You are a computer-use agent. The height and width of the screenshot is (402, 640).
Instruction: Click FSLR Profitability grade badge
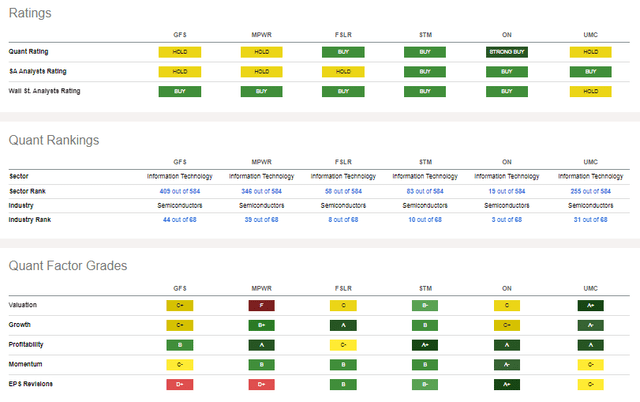[343, 345]
